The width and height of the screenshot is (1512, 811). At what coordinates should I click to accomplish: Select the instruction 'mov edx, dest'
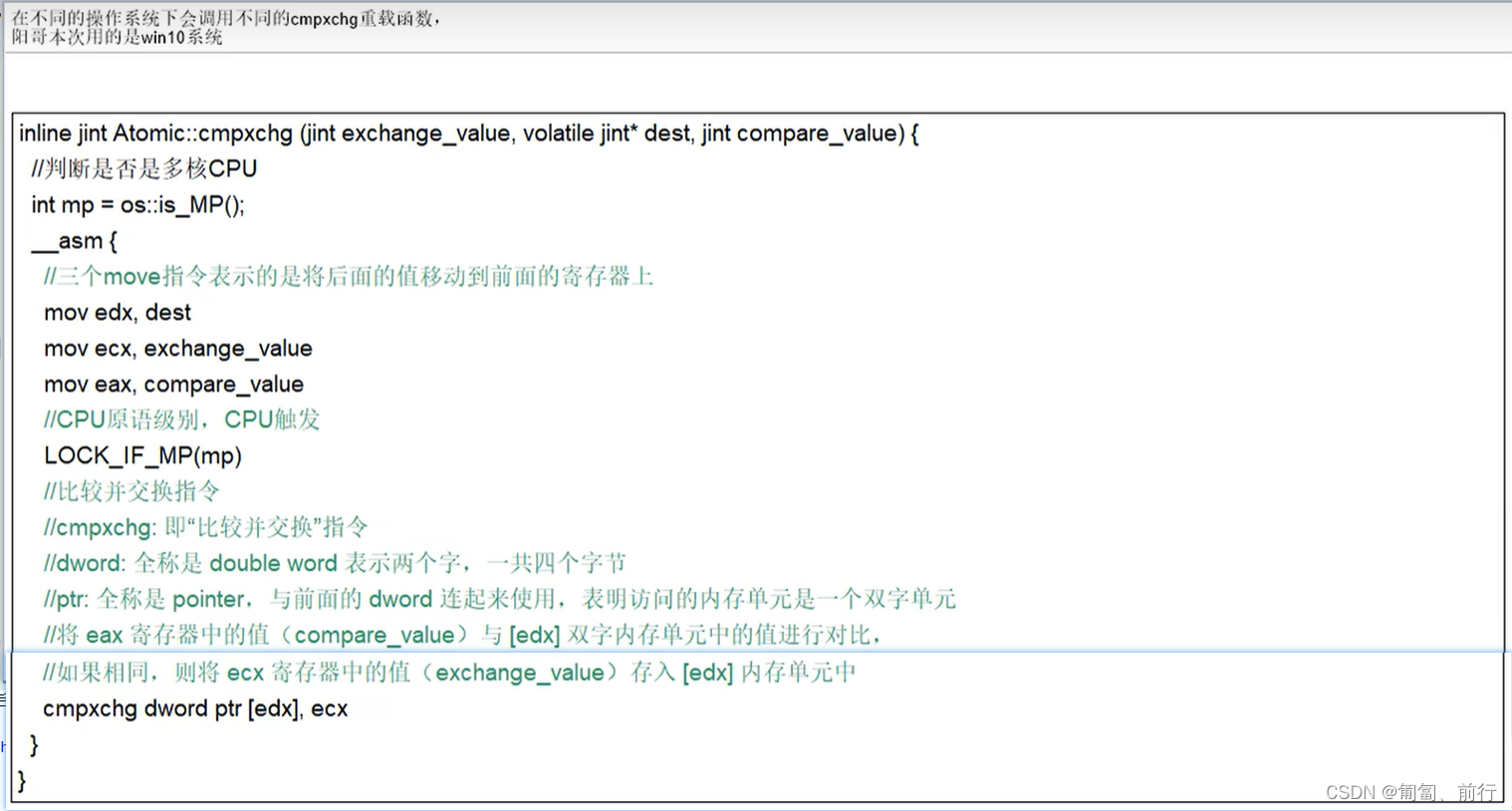pos(118,312)
